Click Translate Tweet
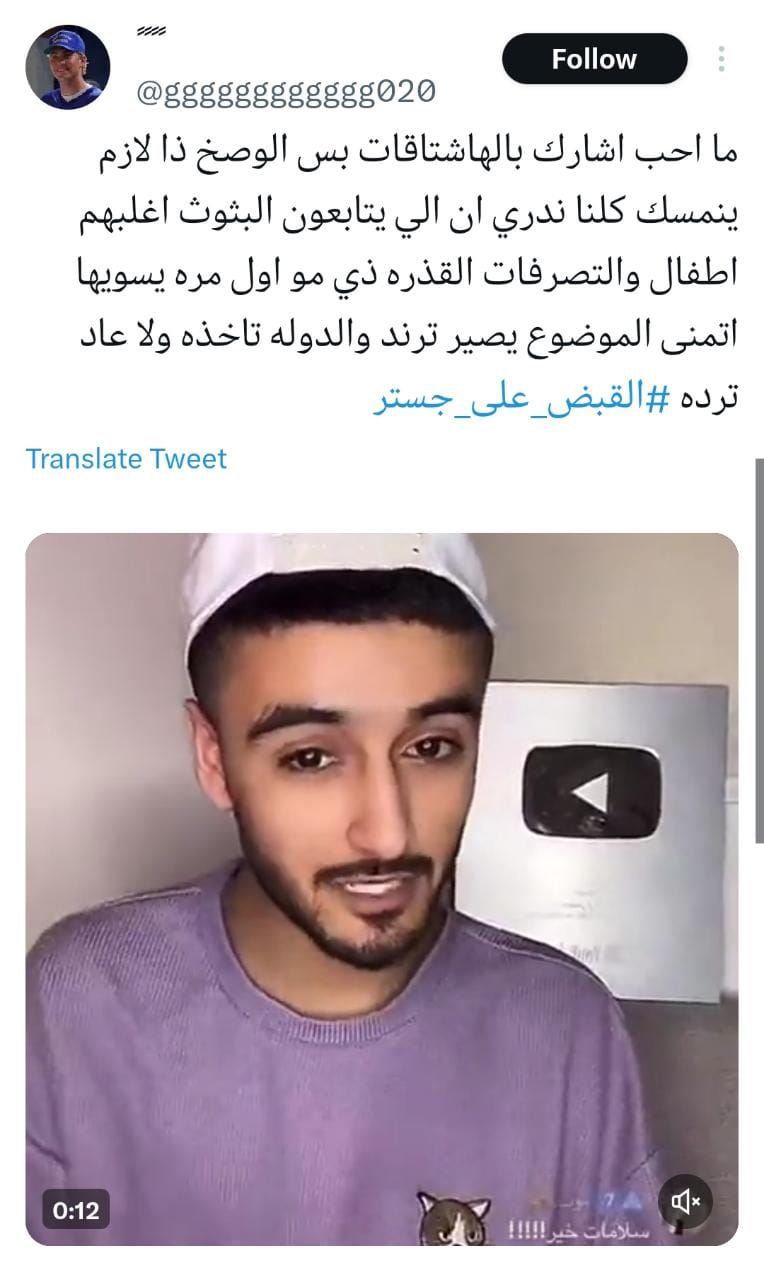 pos(126,459)
